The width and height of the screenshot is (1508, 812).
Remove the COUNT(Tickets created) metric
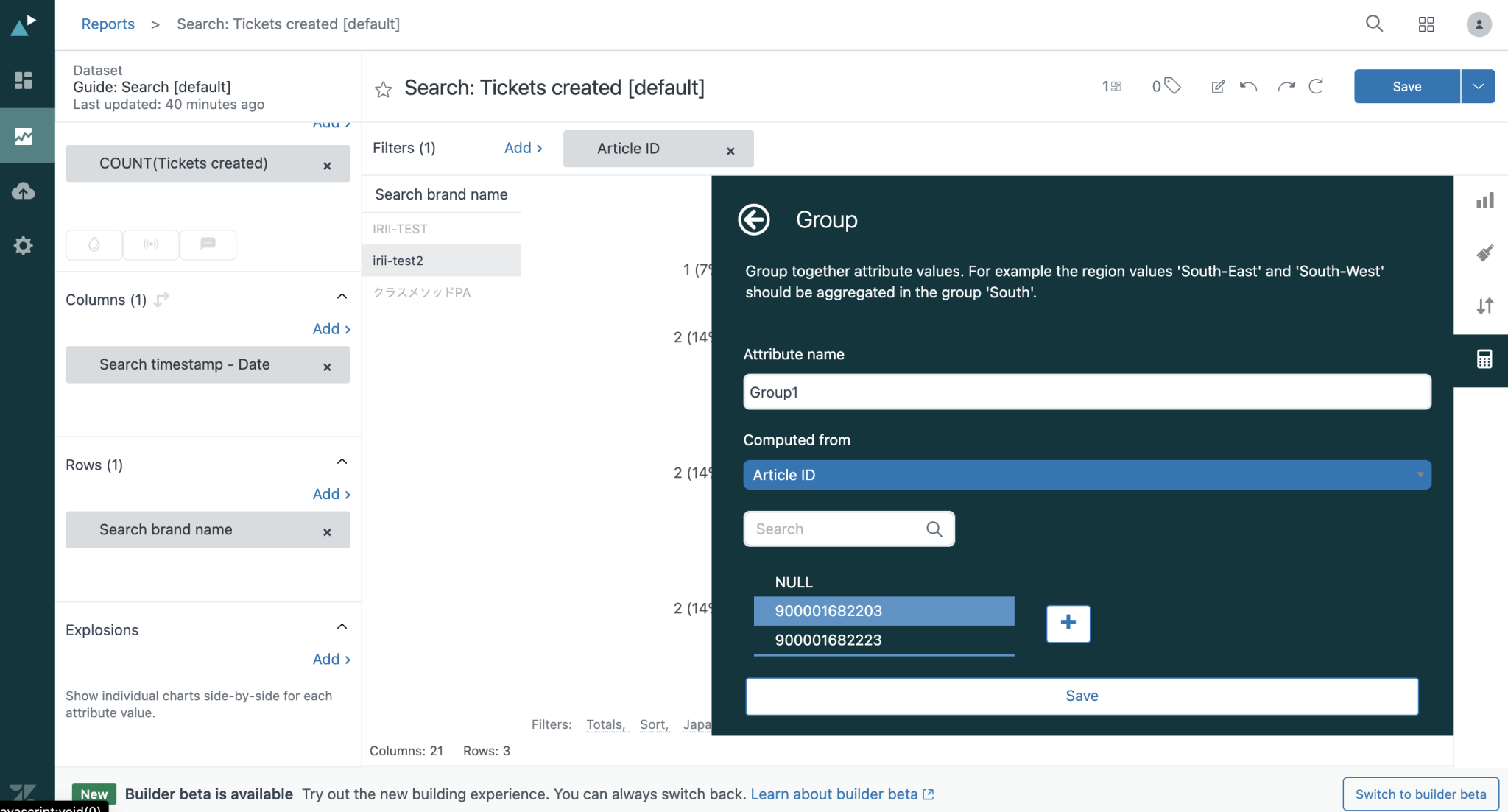(x=327, y=166)
